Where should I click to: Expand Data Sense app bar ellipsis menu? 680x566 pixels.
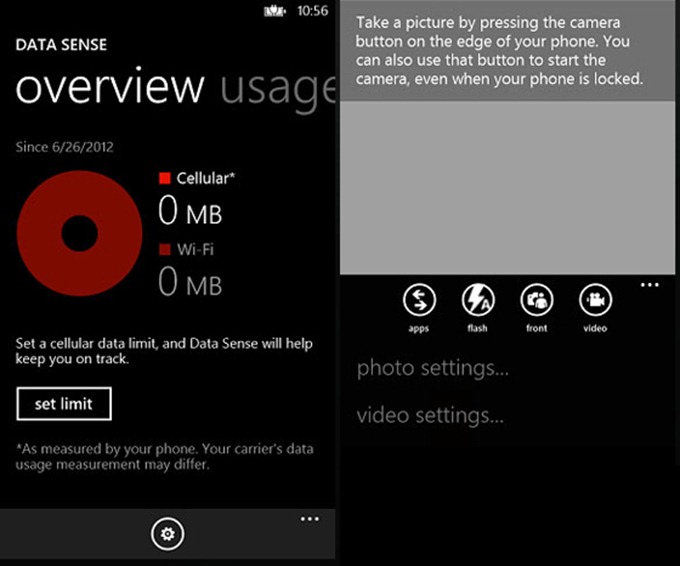(x=310, y=519)
